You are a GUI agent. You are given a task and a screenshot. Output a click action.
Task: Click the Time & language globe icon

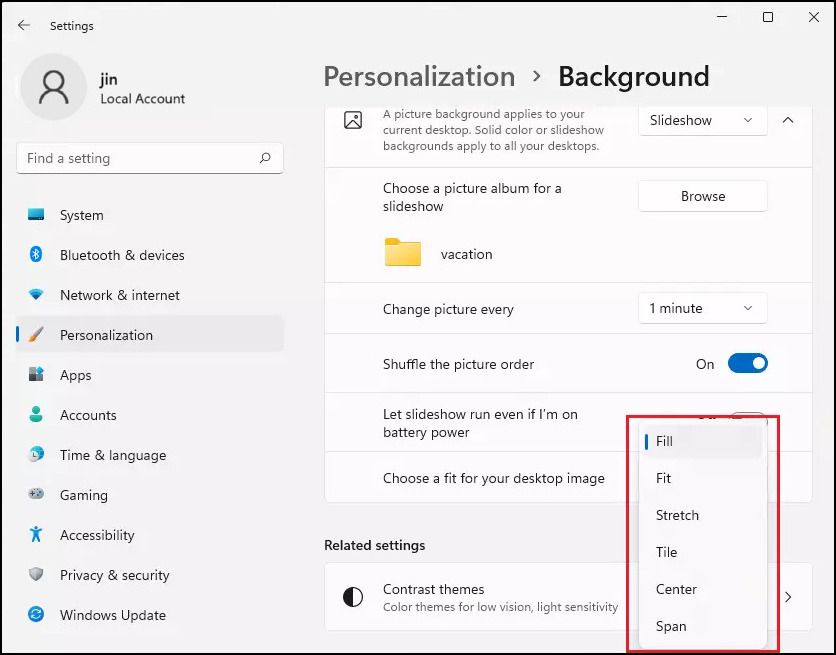click(x=36, y=454)
